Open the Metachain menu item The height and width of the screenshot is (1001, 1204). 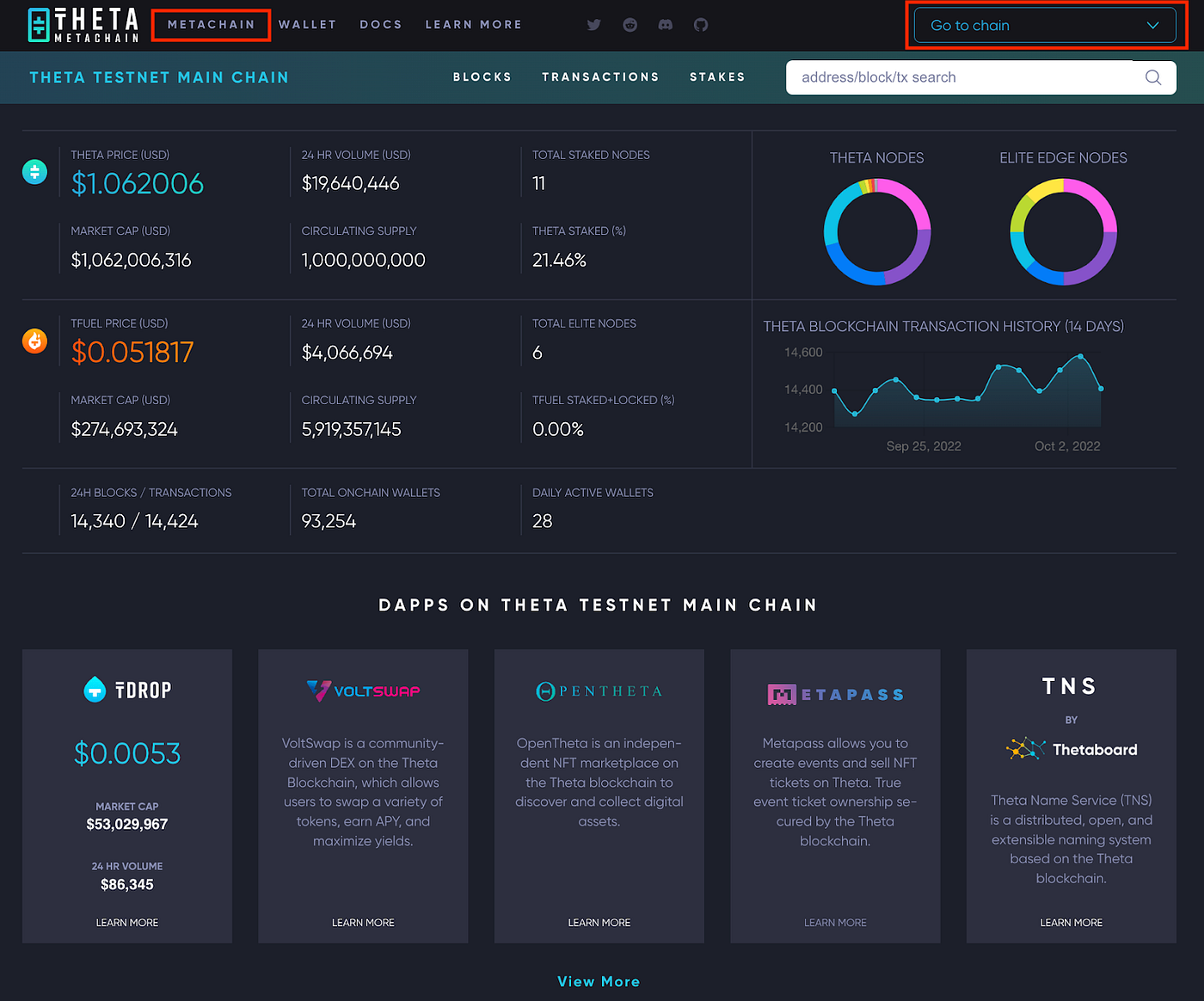tap(212, 25)
